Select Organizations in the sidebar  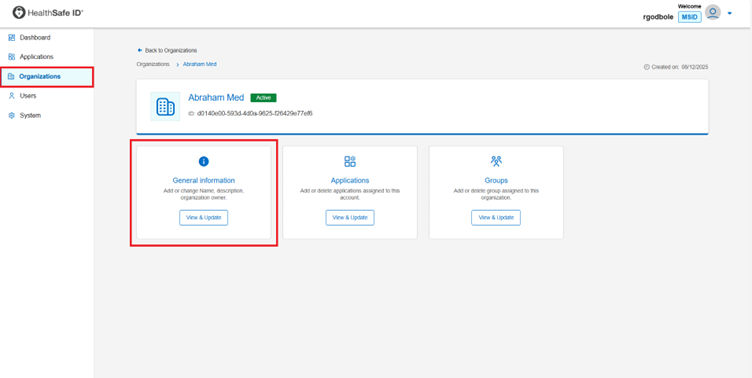[x=47, y=77]
